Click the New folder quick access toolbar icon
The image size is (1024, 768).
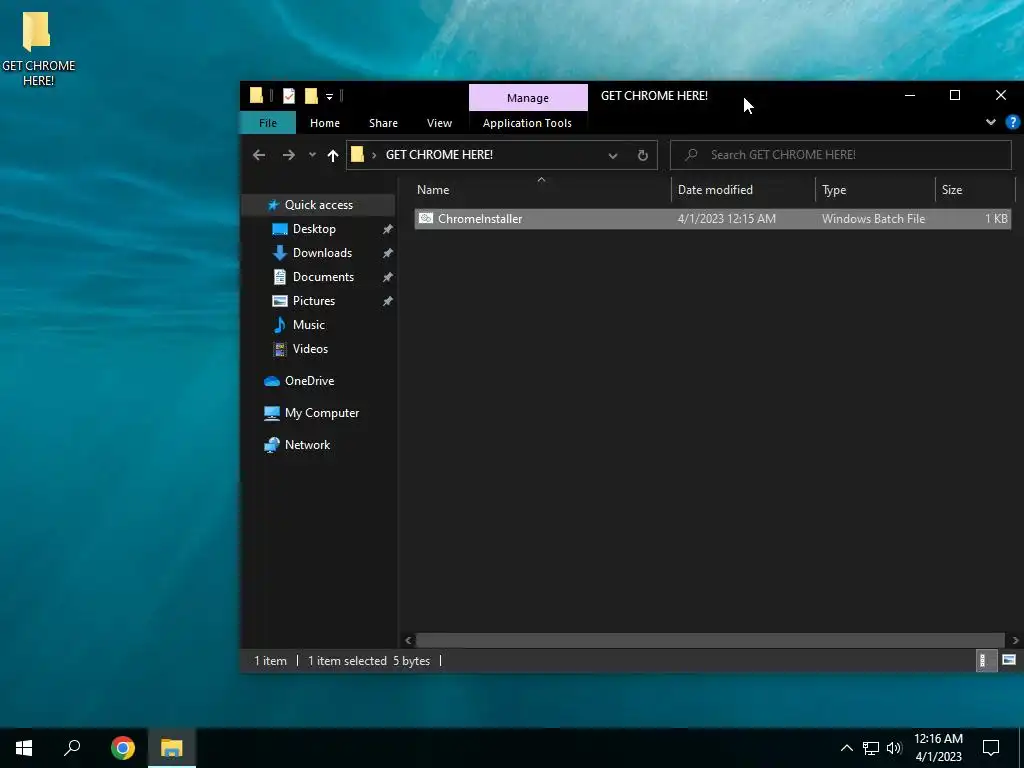[311, 96]
